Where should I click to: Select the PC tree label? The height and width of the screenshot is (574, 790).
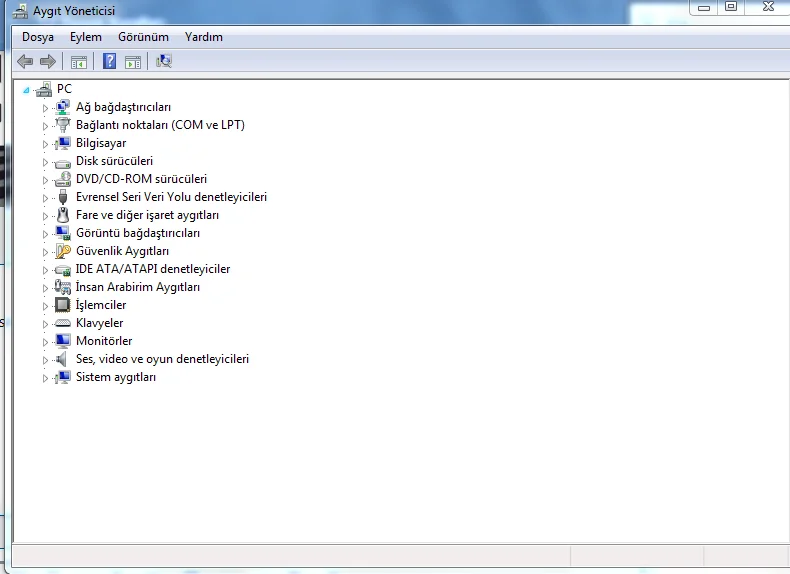(x=64, y=89)
